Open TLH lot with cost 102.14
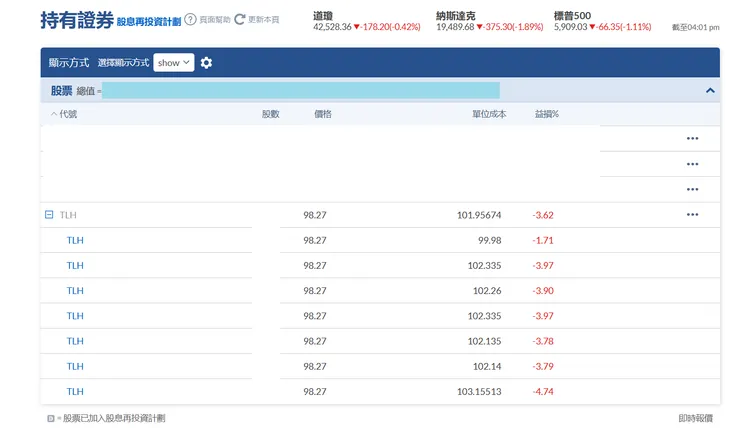This screenshot has height=428, width=740. pos(75,366)
